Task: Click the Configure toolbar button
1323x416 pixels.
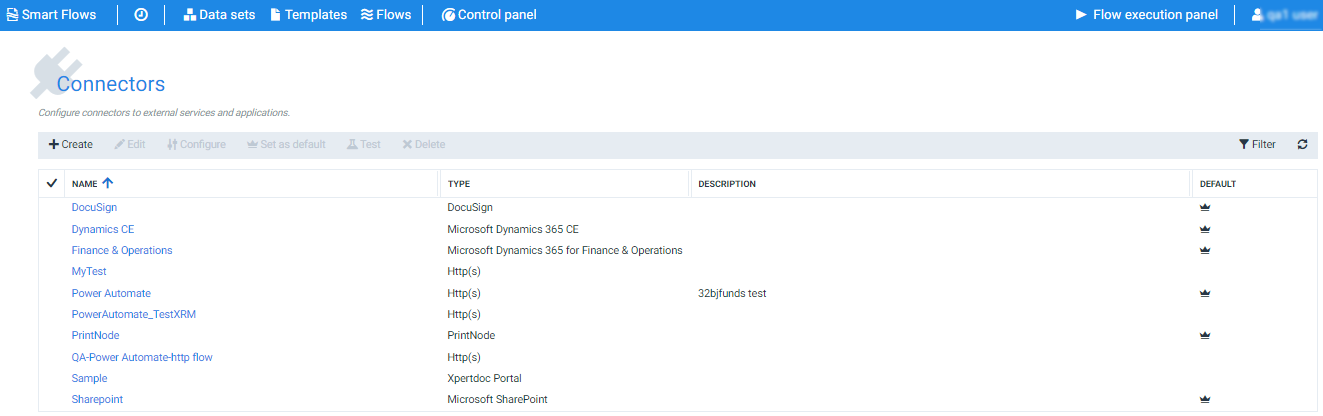Action: (196, 145)
